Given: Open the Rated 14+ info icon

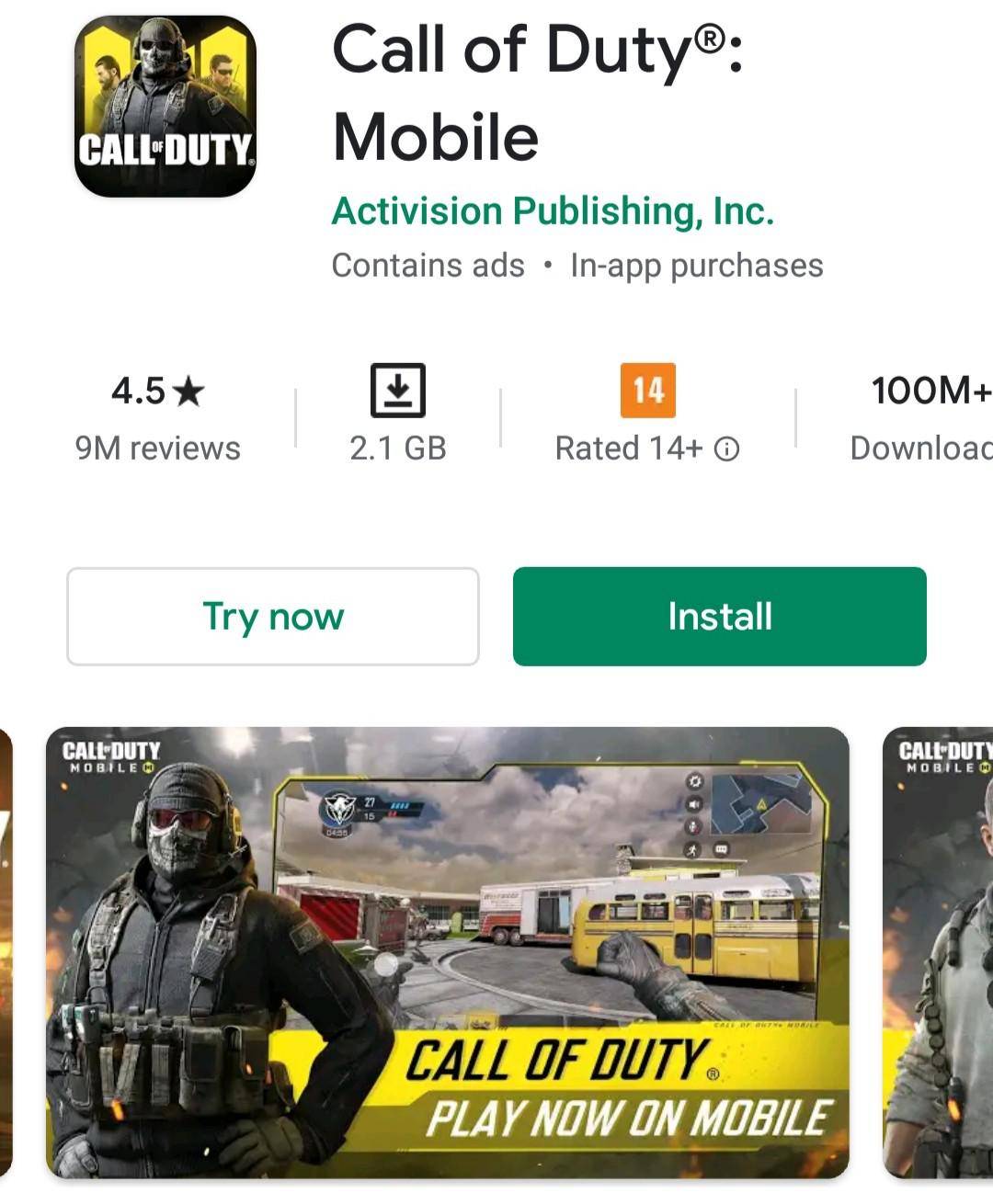Looking at the screenshot, I should [x=726, y=449].
